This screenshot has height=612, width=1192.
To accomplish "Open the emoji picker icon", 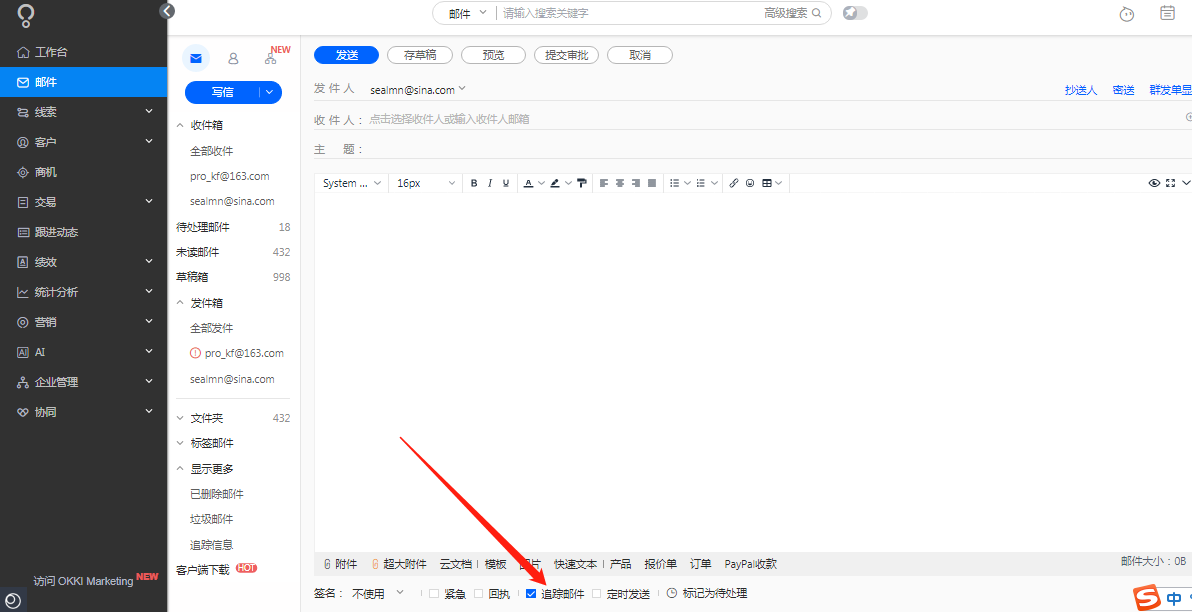I will (749, 182).
